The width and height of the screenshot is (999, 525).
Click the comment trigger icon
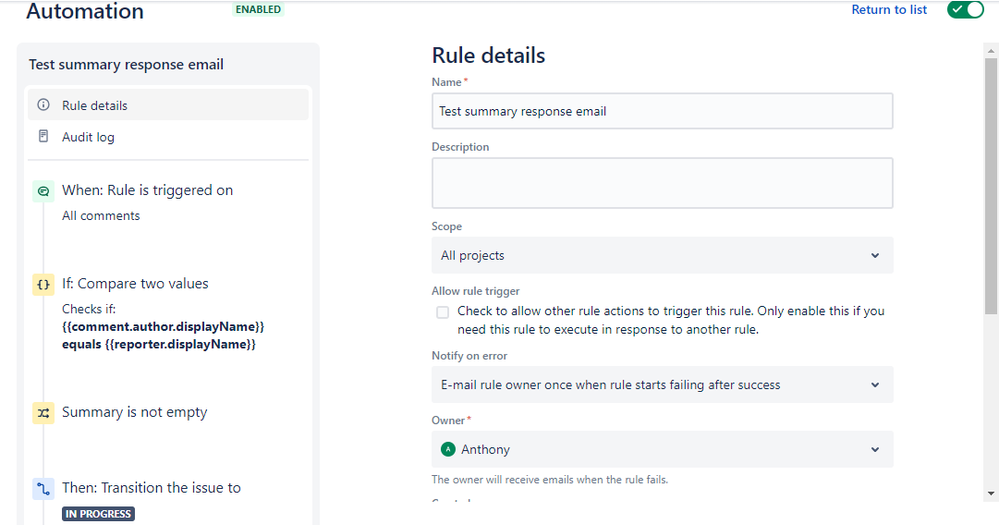point(43,190)
